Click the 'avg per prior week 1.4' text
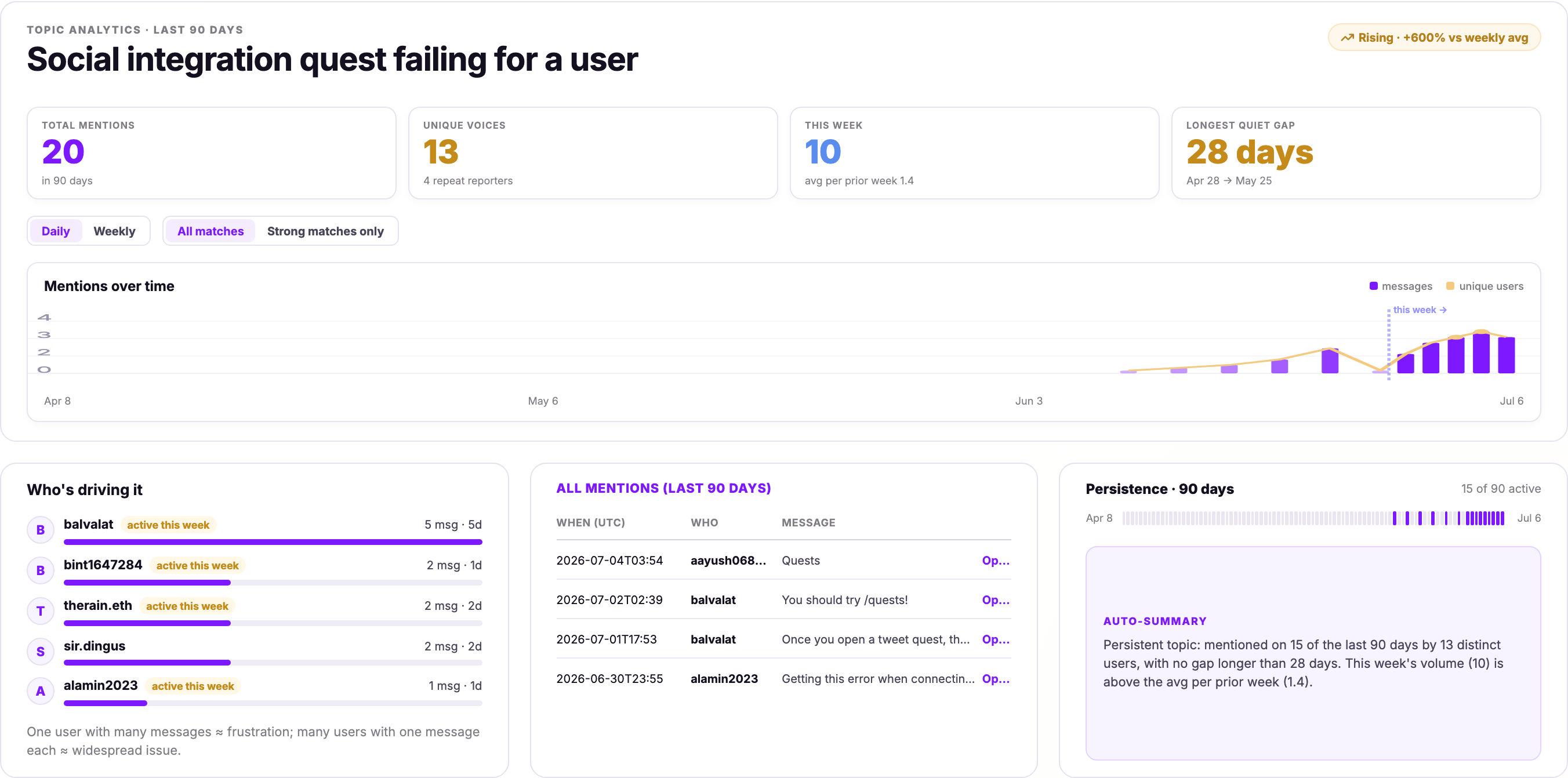Image resolution: width=1568 pixels, height=778 pixels. (x=859, y=181)
